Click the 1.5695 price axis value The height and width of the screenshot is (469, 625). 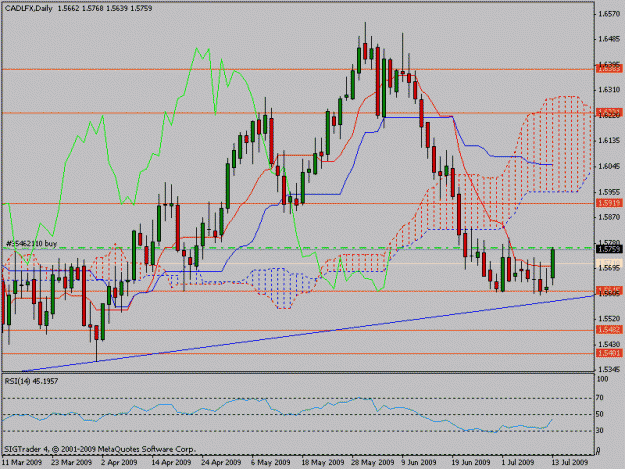click(609, 268)
